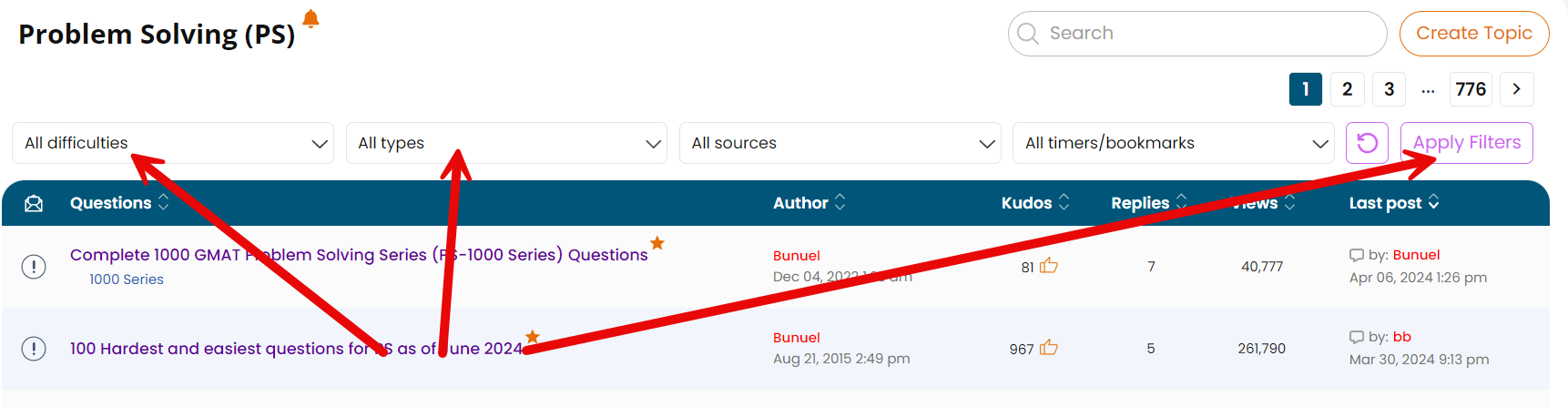This screenshot has height=407, width=1568.
Task: Go to page 2
Action: 1347,89
